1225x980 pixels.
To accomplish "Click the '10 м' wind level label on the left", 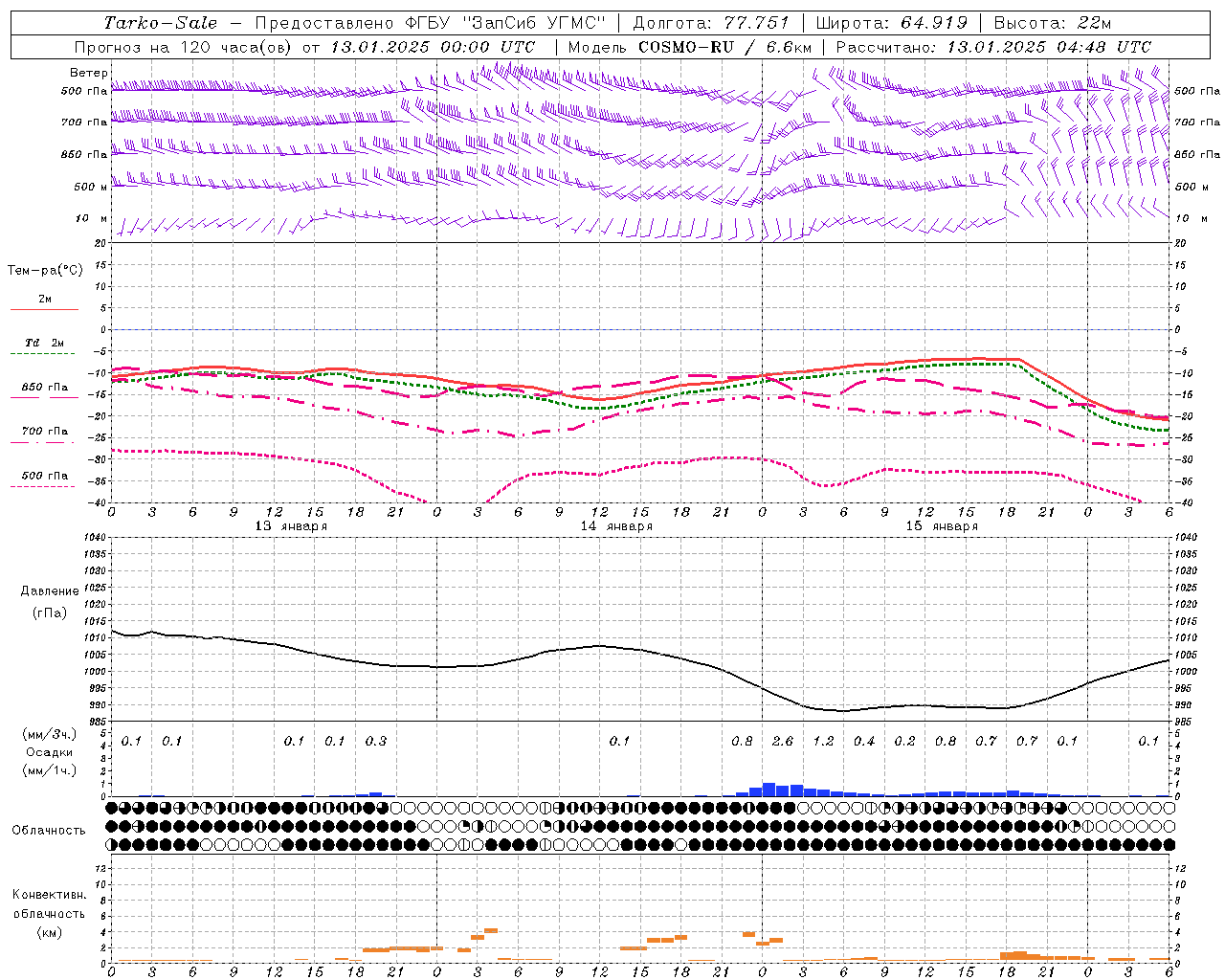I will [92, 218].
